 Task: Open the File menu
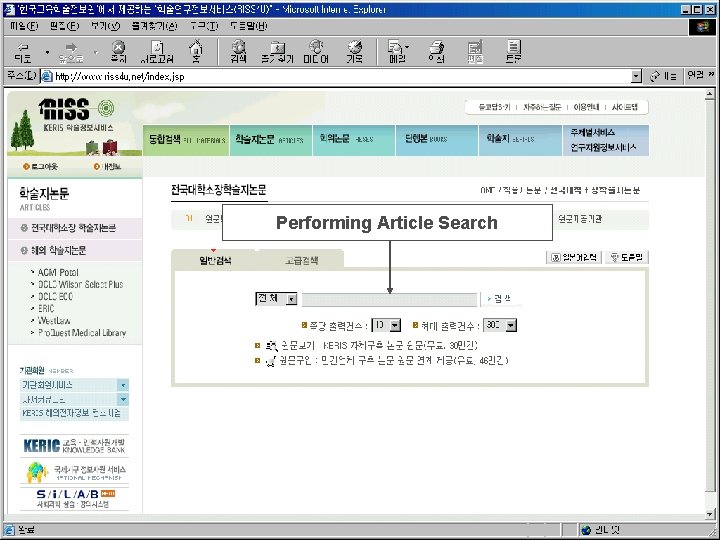coord(23,26)
